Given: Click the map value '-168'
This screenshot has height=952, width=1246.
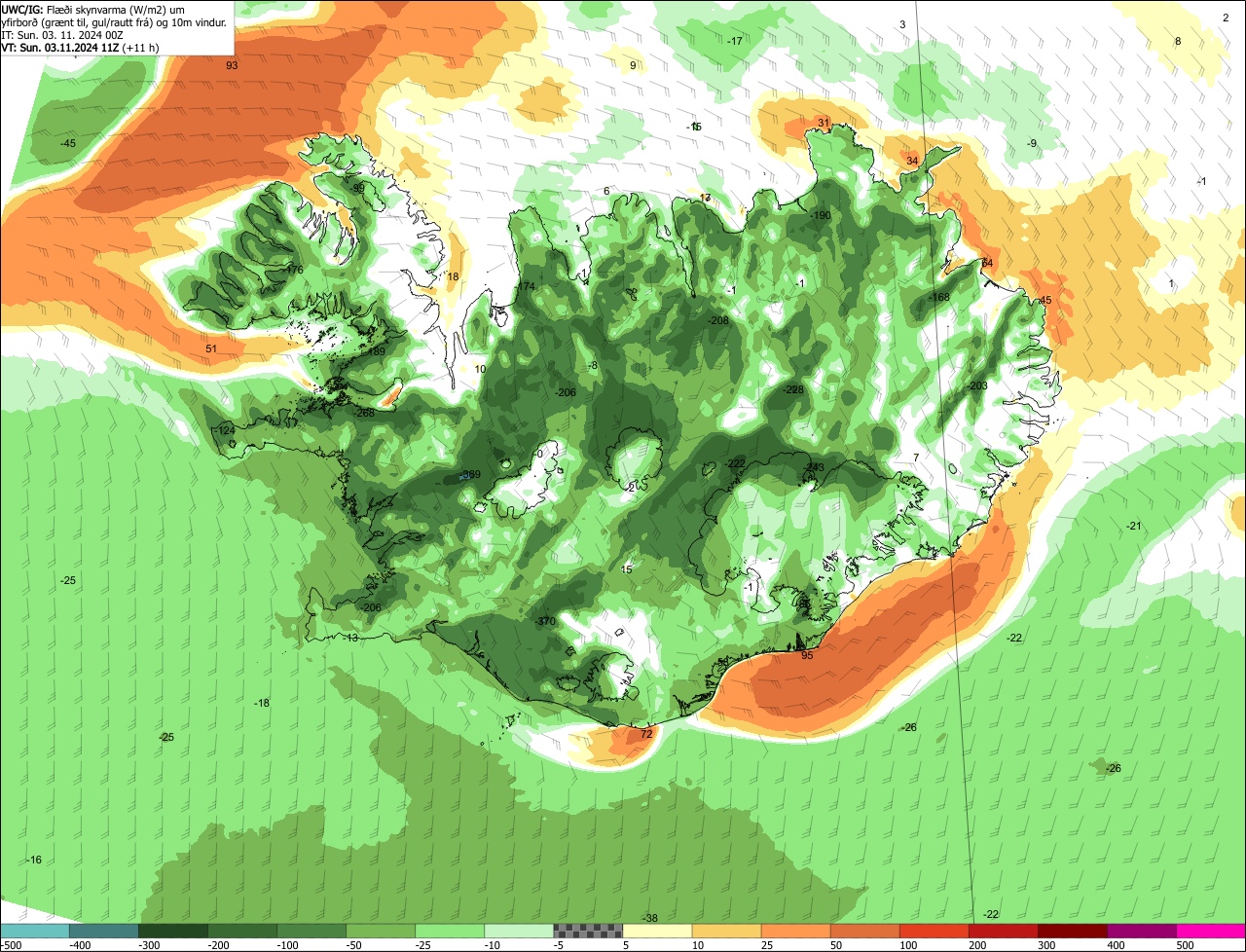Looking at the screenshot, I should point(939,297).
